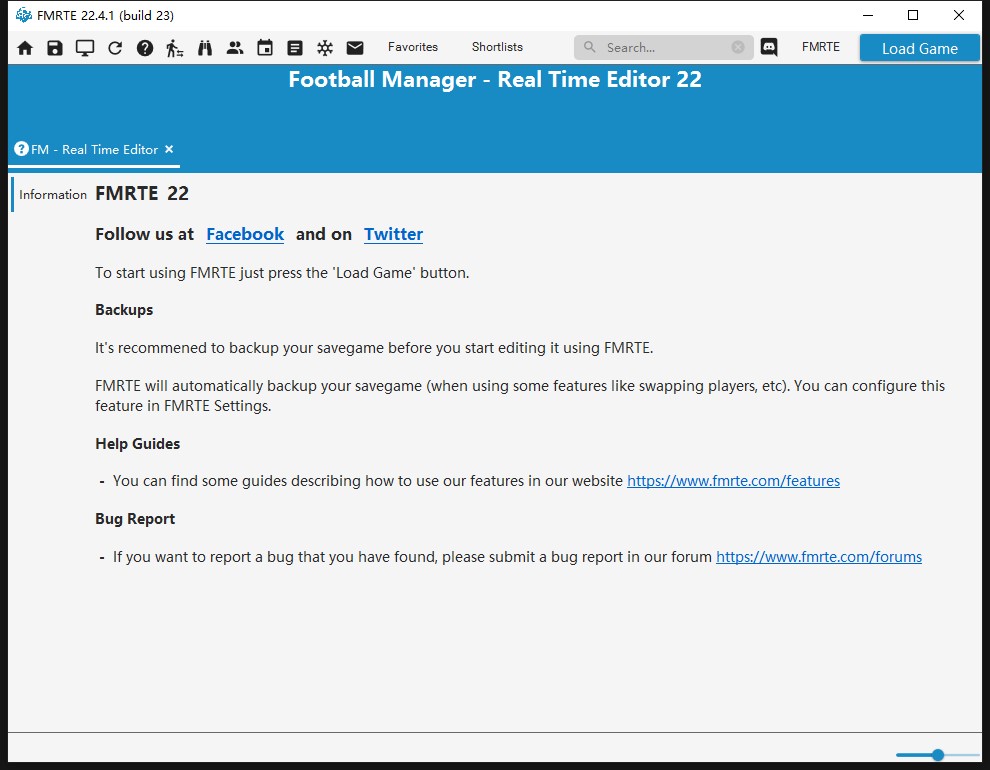Image resolution: width=990 pixels, height=770 pixels.
Task: Open the envelope mail icon
Action: tap(355, 47)
